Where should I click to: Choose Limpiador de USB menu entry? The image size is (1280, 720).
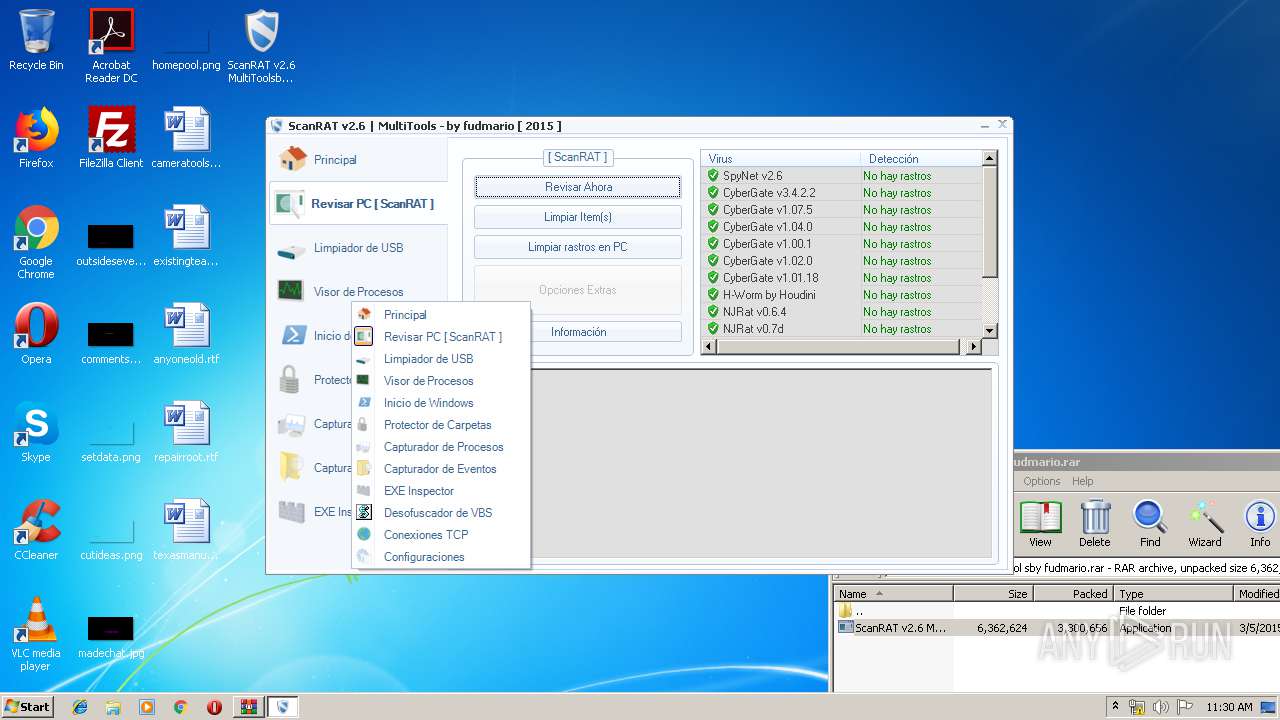[441, 359]
